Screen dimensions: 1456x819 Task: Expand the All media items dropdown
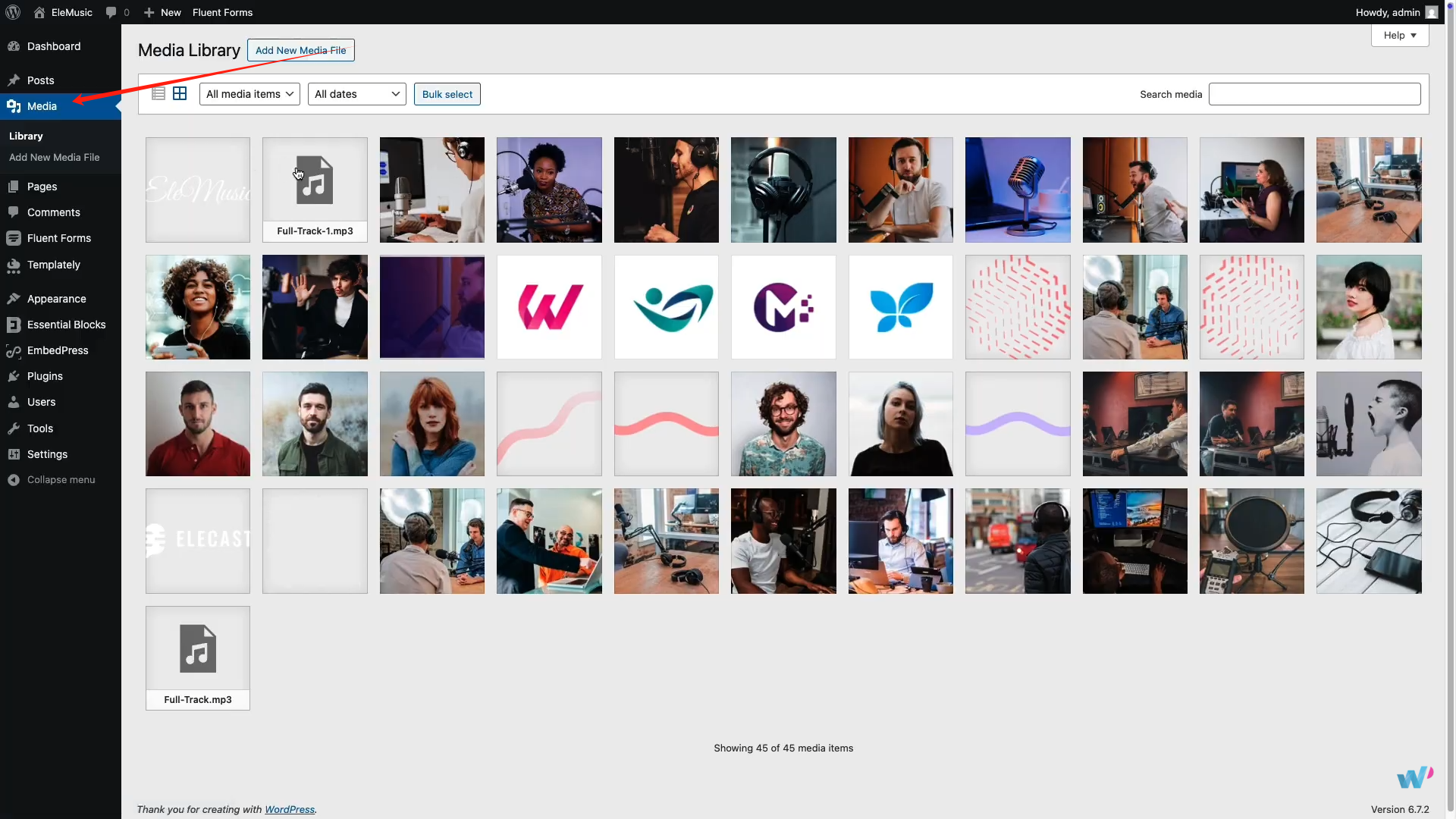pyautogui.click(x=249, y=94)
